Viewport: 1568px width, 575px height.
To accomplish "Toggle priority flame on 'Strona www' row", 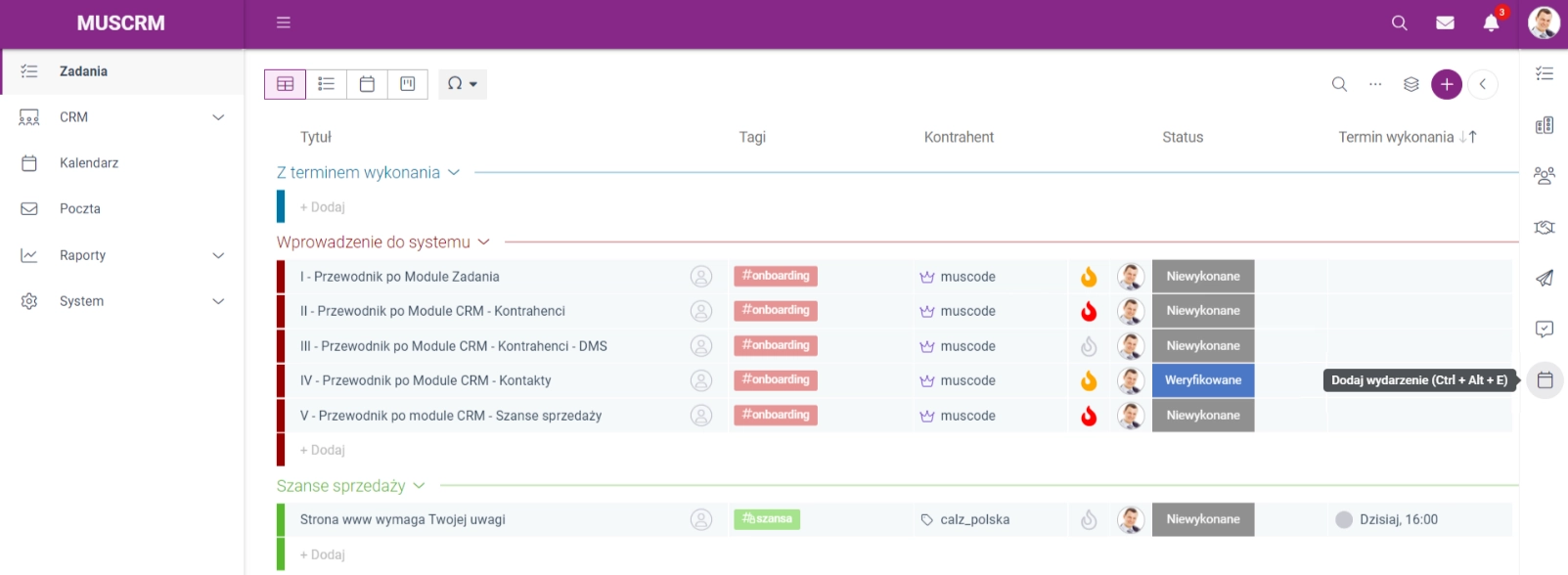I will click(x=1089, y=519).
